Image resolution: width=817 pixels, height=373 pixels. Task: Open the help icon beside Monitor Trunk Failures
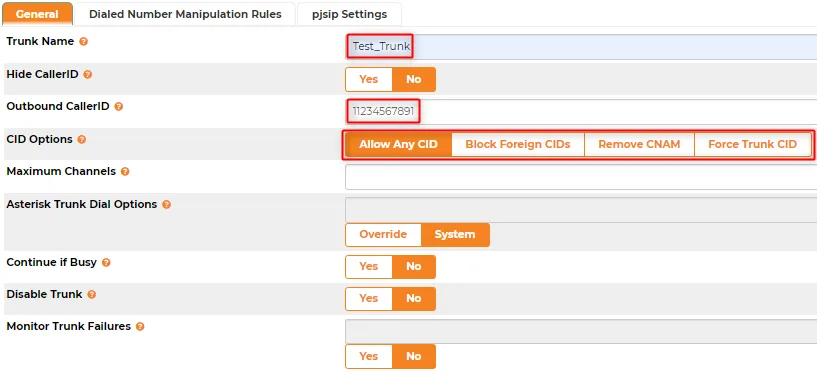(x=140, y=327)
